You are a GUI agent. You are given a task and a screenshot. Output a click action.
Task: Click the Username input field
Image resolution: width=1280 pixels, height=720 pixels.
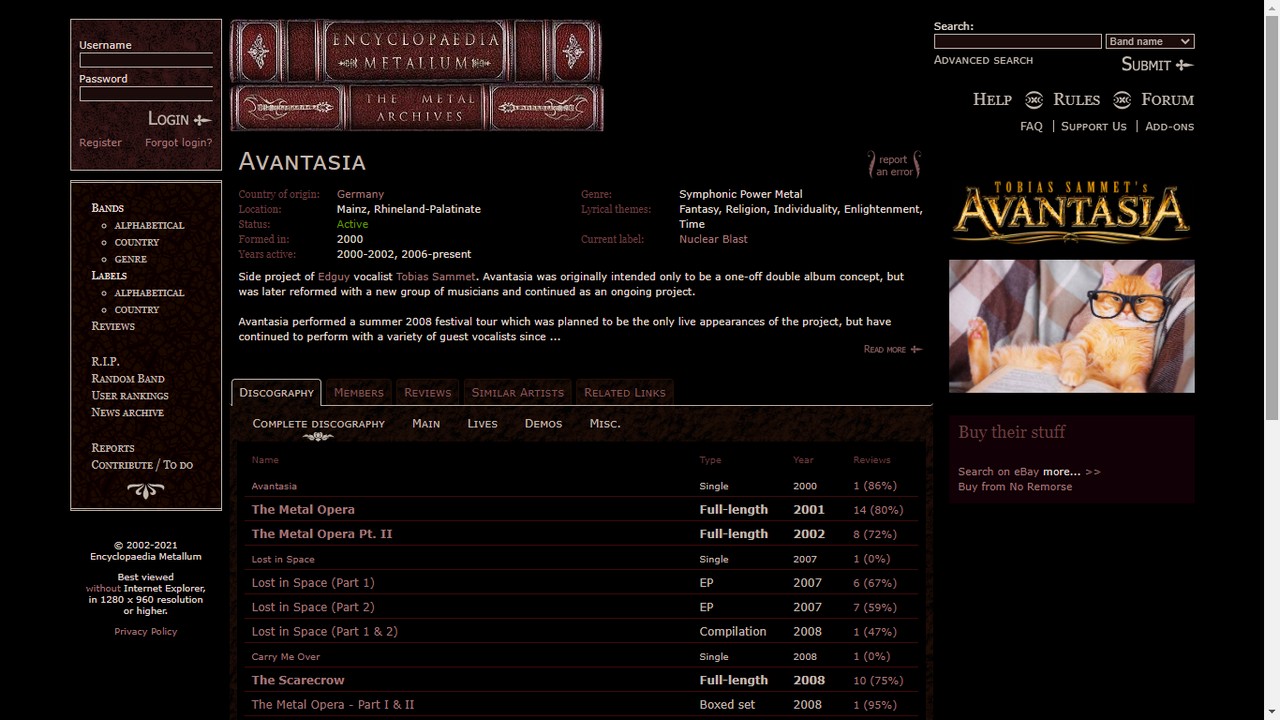(x=146, y=59)
